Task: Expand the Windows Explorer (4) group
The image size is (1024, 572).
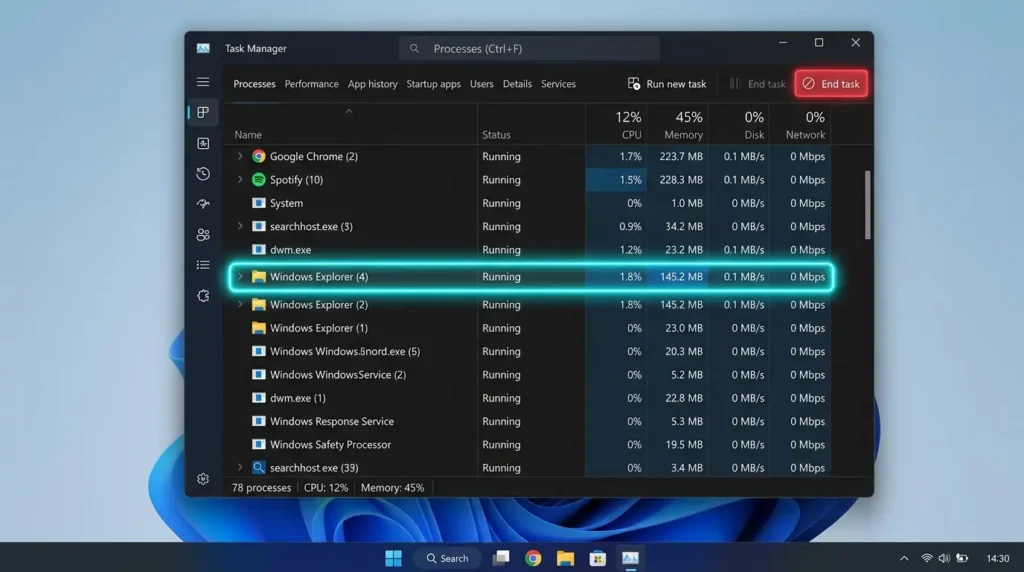Action: 240,277
